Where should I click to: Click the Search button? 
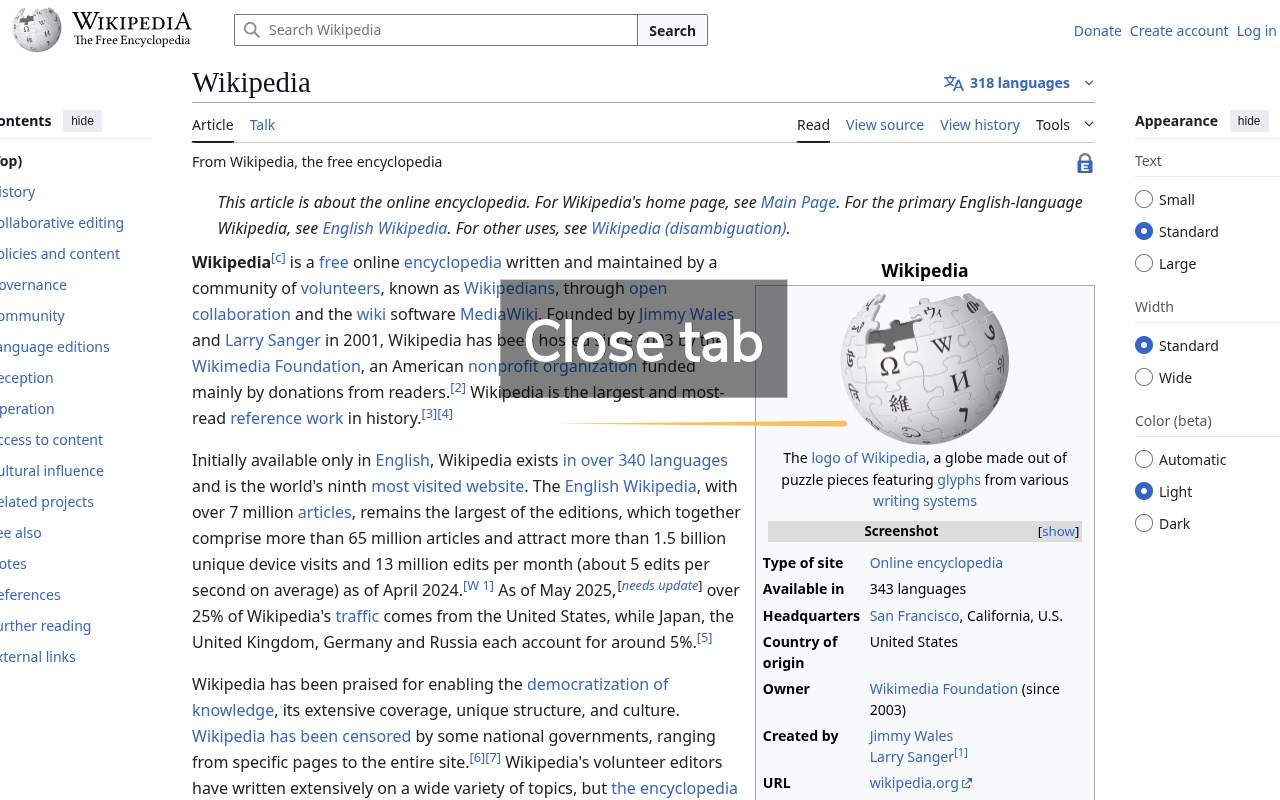[672, 30]
